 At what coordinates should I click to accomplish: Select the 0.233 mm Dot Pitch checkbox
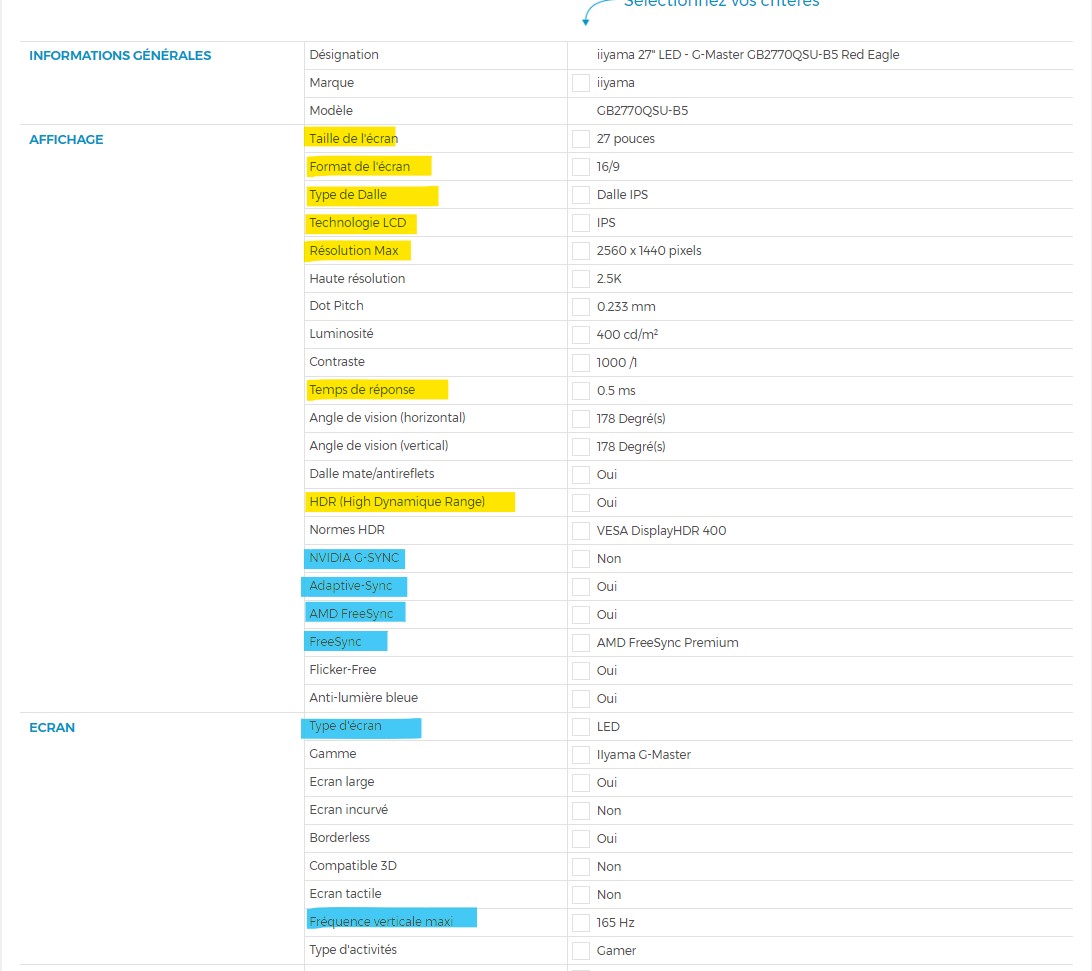[581, 306]
